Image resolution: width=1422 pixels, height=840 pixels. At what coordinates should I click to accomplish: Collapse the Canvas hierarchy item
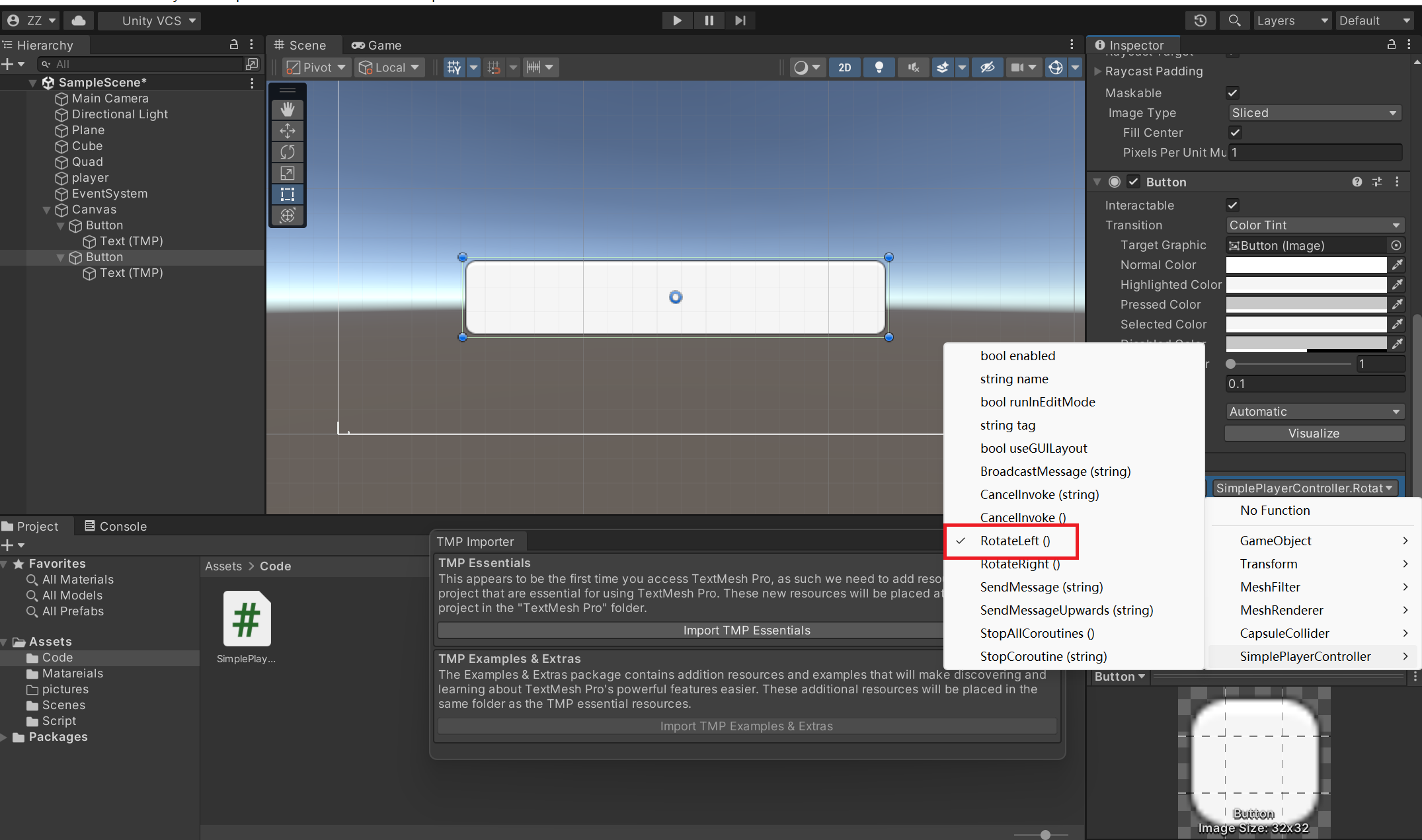tap(47, 210)
